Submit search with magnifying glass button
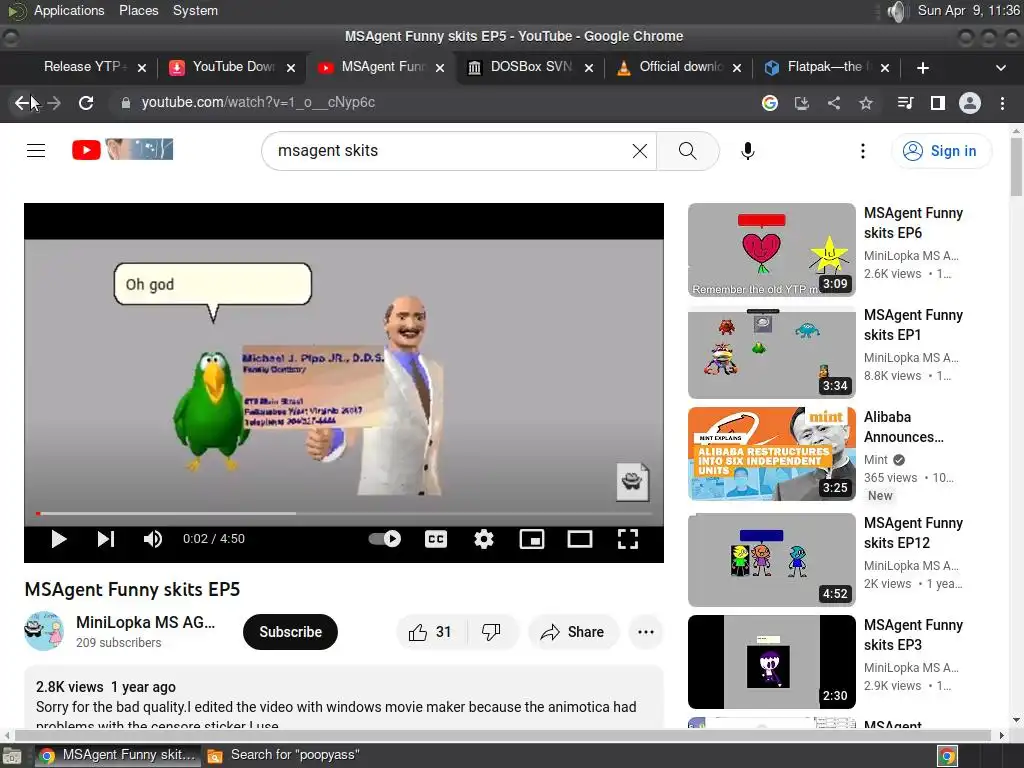 tap(688, 151)
